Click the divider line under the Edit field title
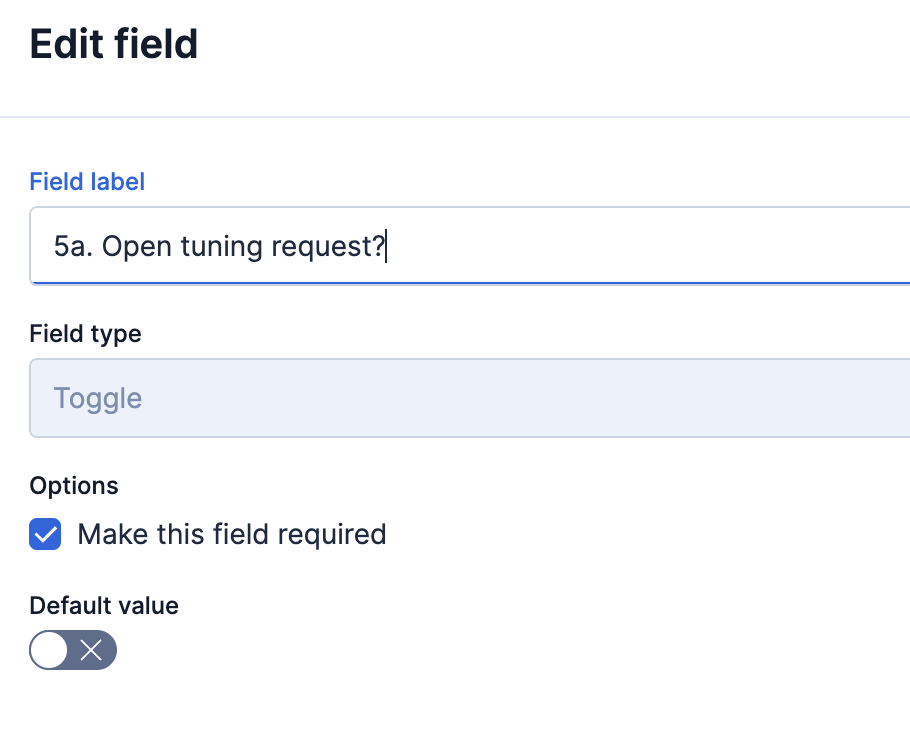Viewport: 910px width, 752px height. pyautogui.click(x=455, y=117)
